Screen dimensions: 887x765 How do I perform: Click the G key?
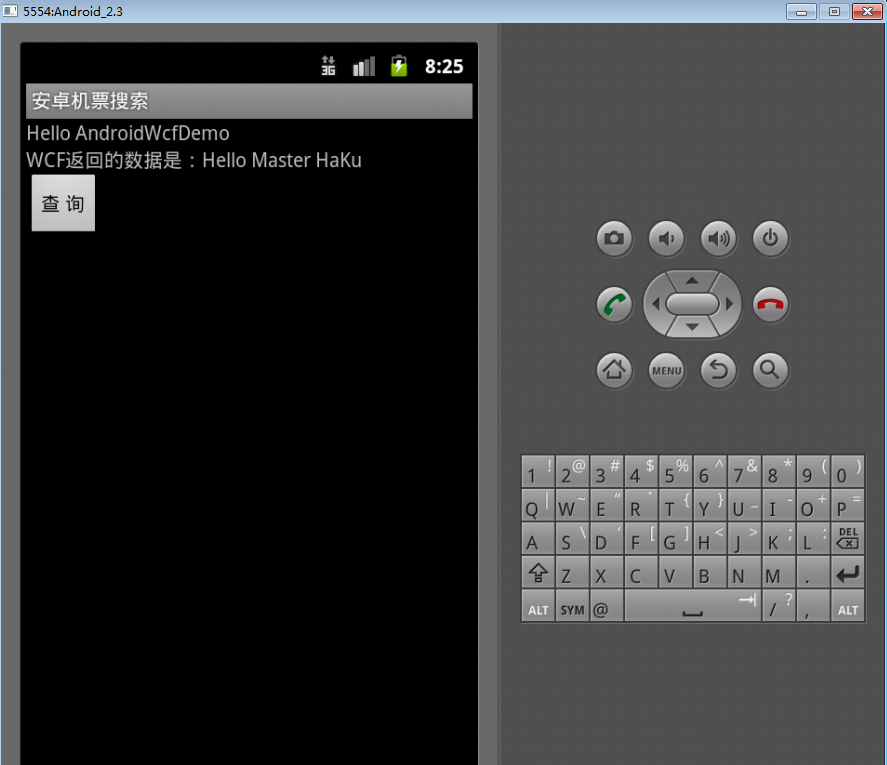tap(675, 538)
